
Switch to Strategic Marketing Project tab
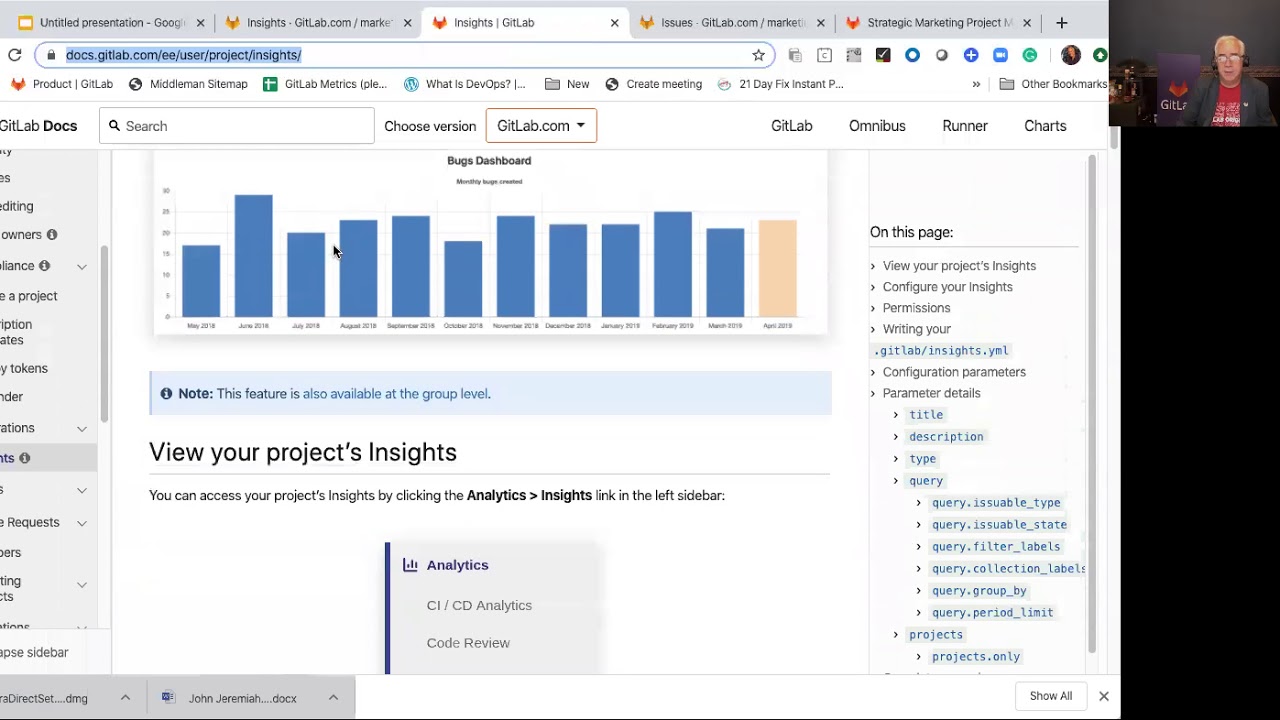(x=940, y=22)
